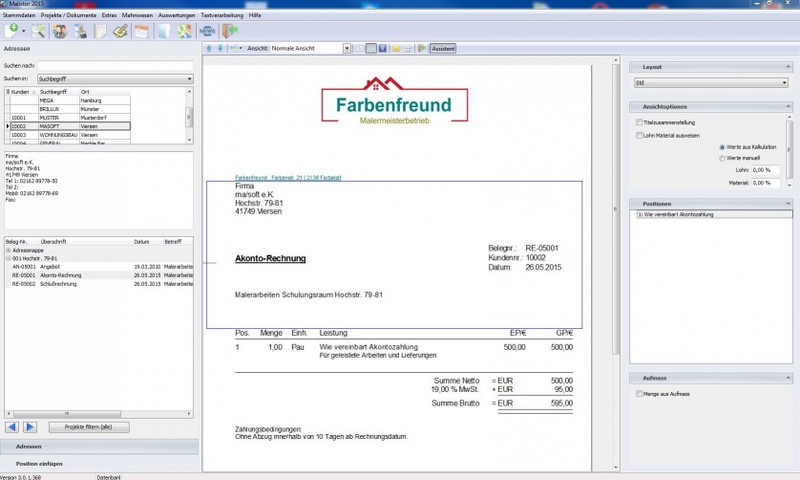The height and width of the screenshot is (480, 800).
Task: Open the Projekte / Dokumente menu
Action: pos(68,15)
